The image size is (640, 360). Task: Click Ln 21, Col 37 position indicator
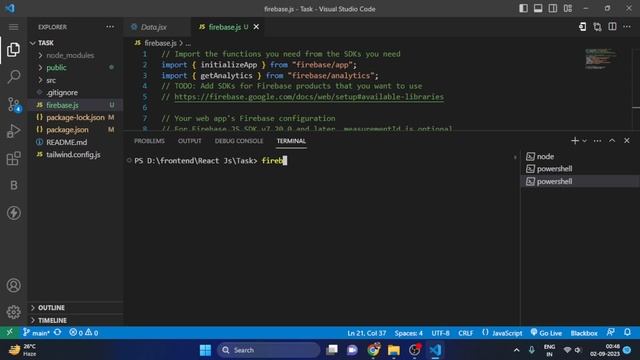367,333
